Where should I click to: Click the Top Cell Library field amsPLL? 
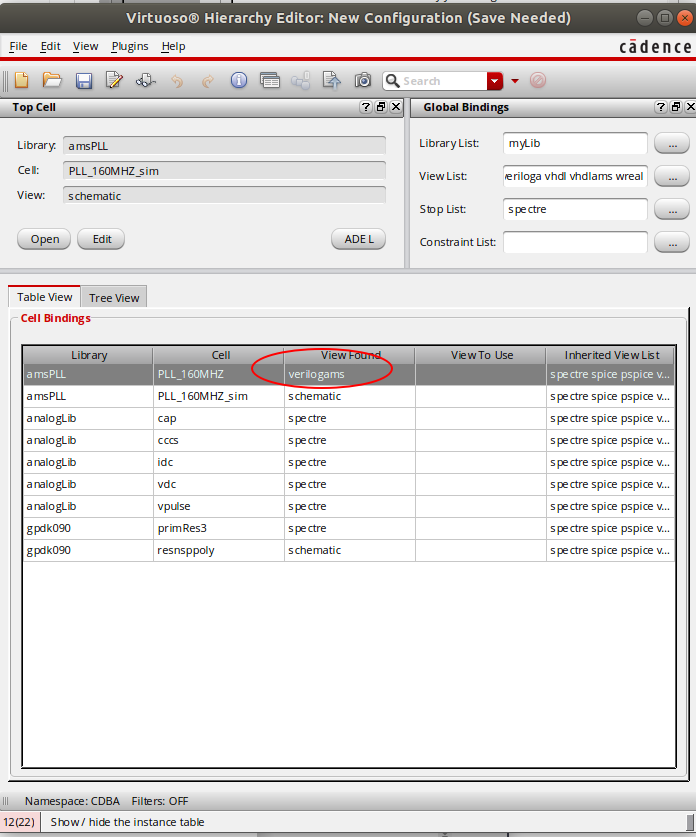click(x=224, y=146)
